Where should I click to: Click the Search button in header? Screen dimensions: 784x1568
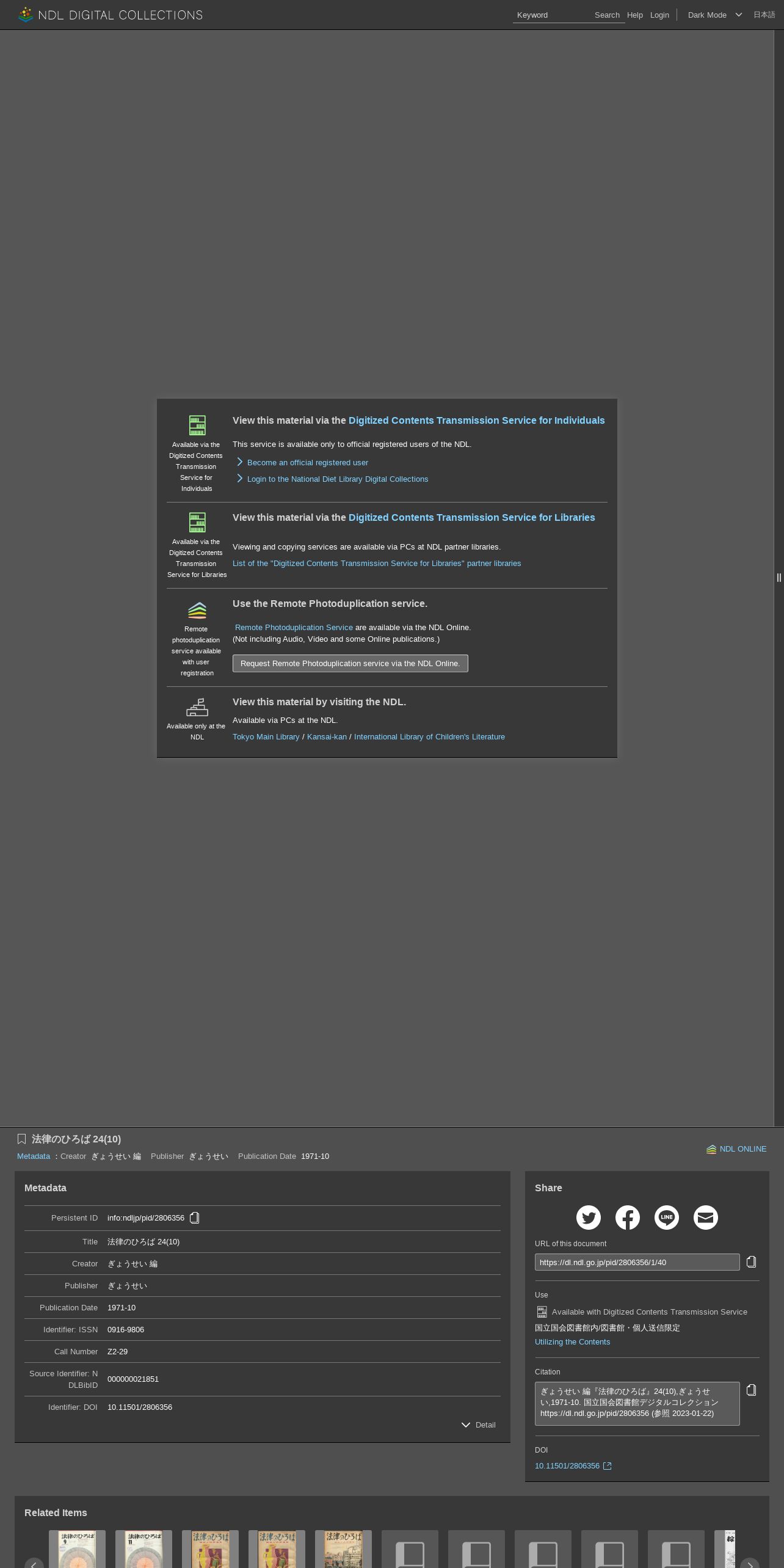(607, 15)
